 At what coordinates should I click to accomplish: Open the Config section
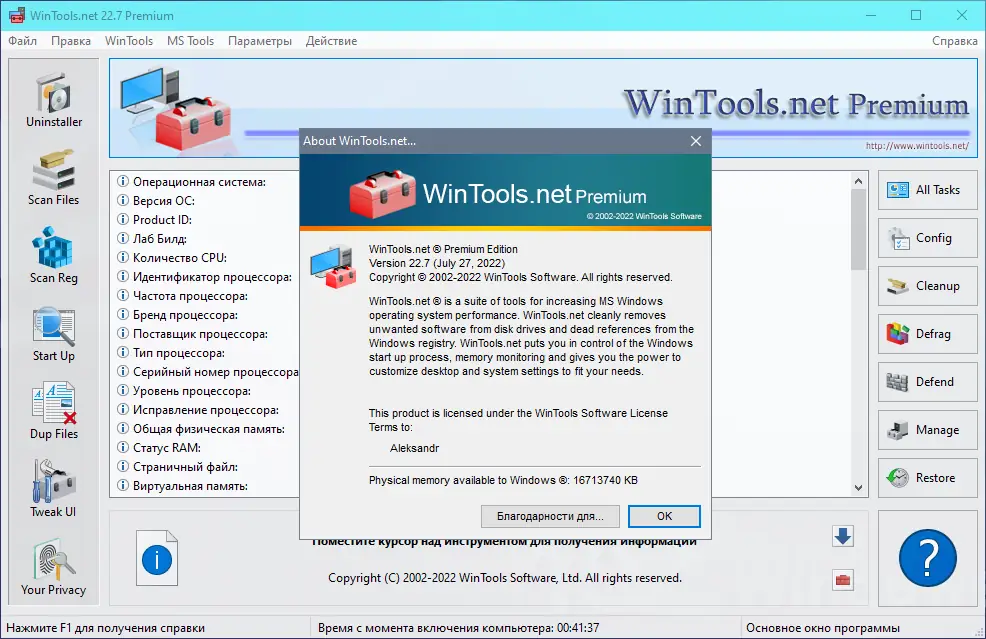pos(928,238)
